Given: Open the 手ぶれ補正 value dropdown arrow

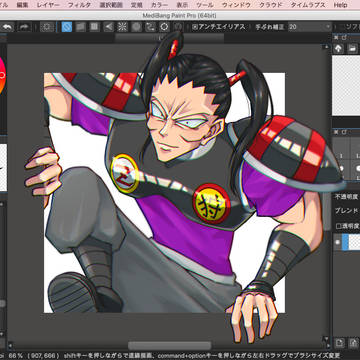Looking at the screenshot, I should [x=328, y=27].
